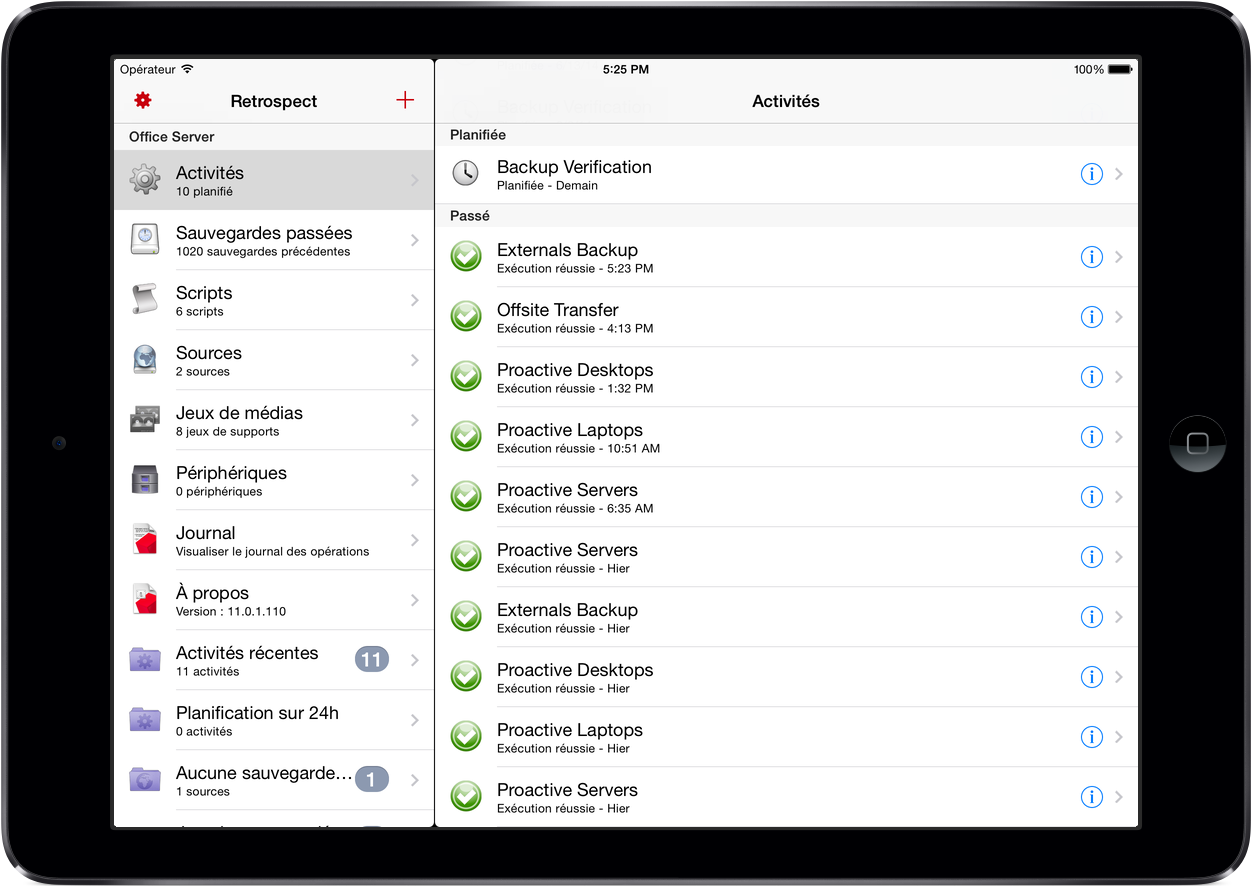Viewport: 1252px width, 886px height.
Task: Tap the 11 badge on Activités récentes
Action: pos(372,660)
